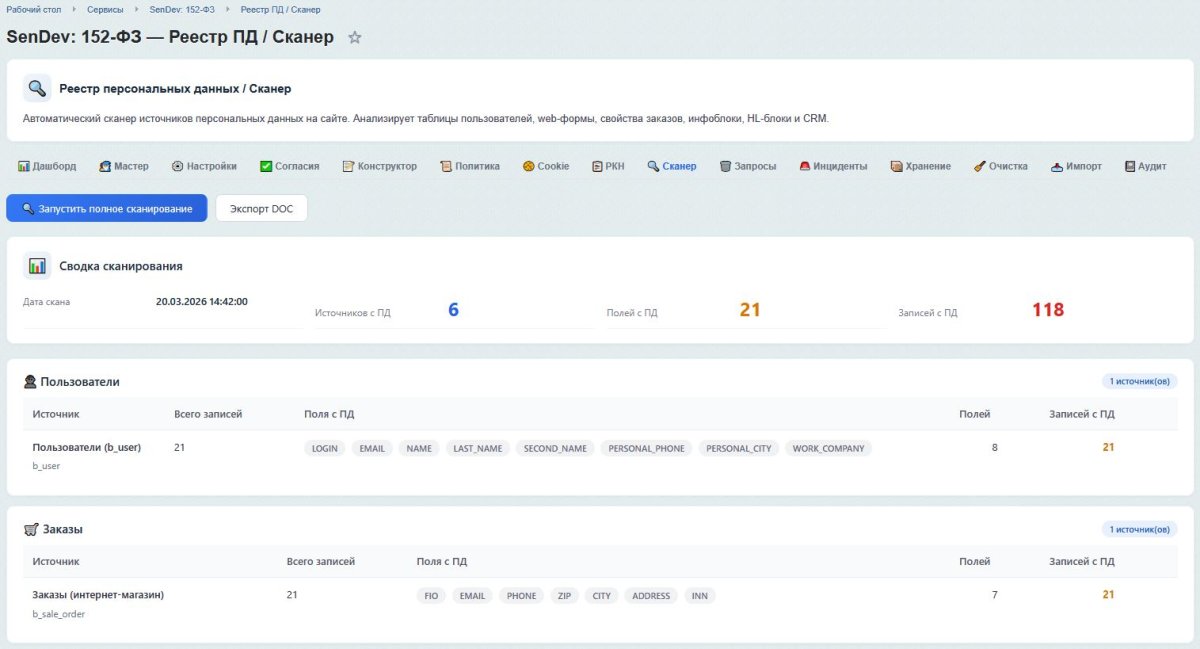Select the Cookie tab
This screenshot has width=1200, height=649.
545,166
